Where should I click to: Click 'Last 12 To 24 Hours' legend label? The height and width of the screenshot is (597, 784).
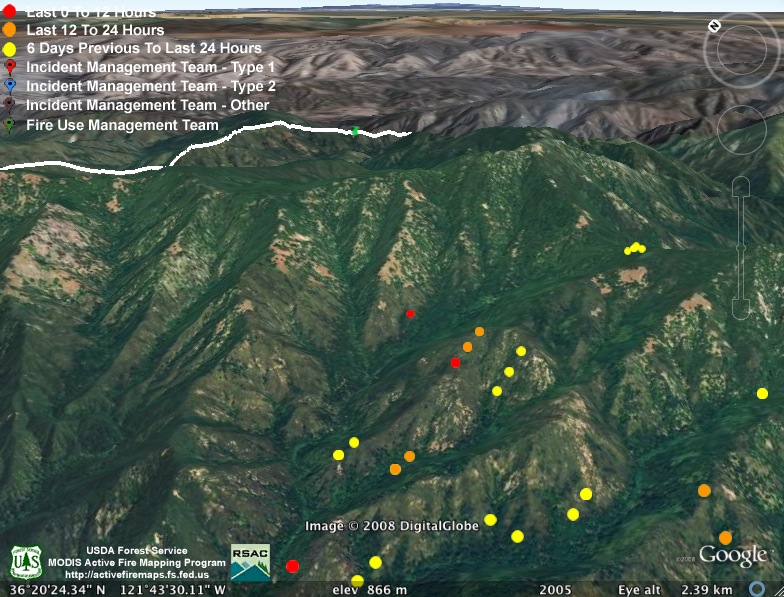click(x=95, y=30)
